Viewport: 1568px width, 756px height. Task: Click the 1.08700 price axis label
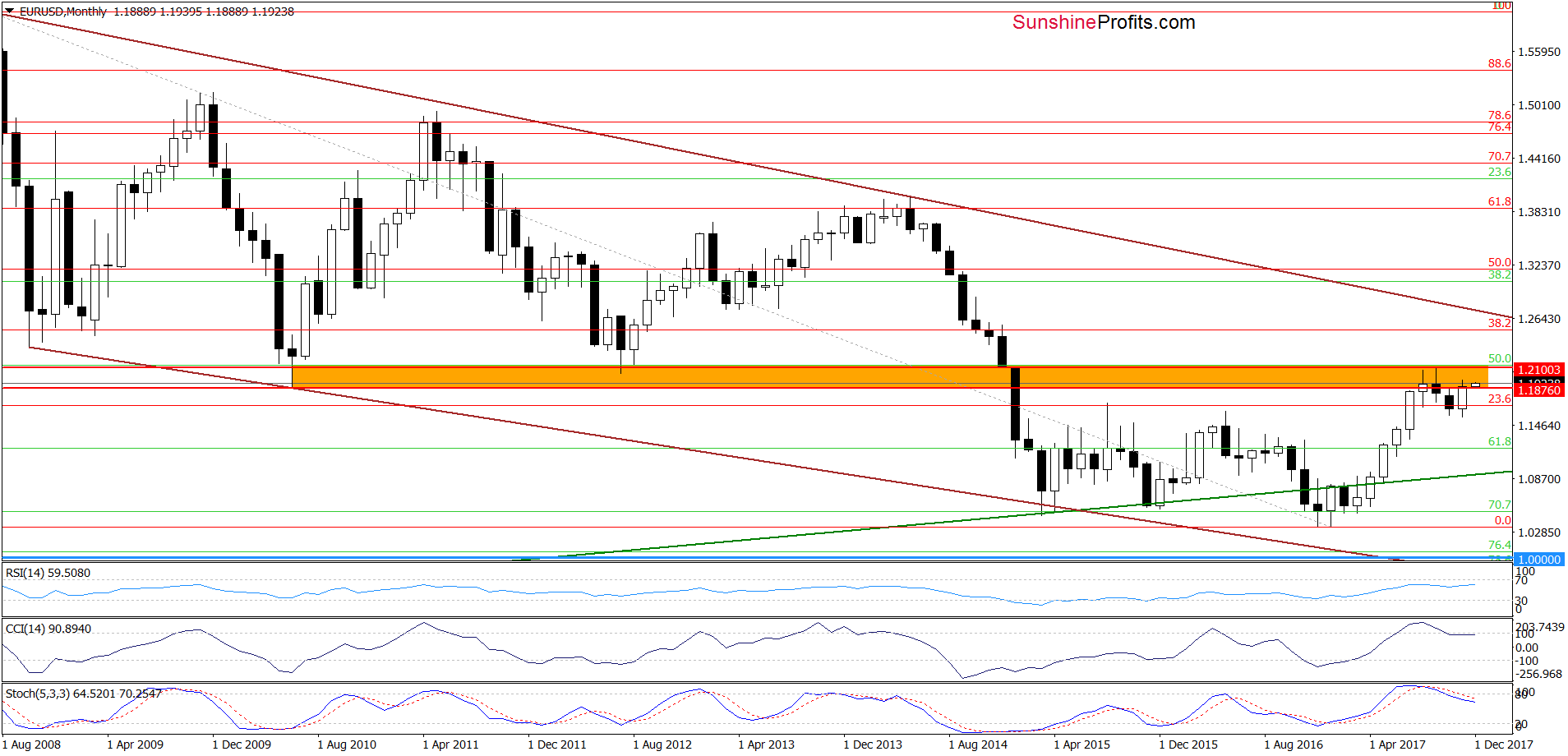1538,479
